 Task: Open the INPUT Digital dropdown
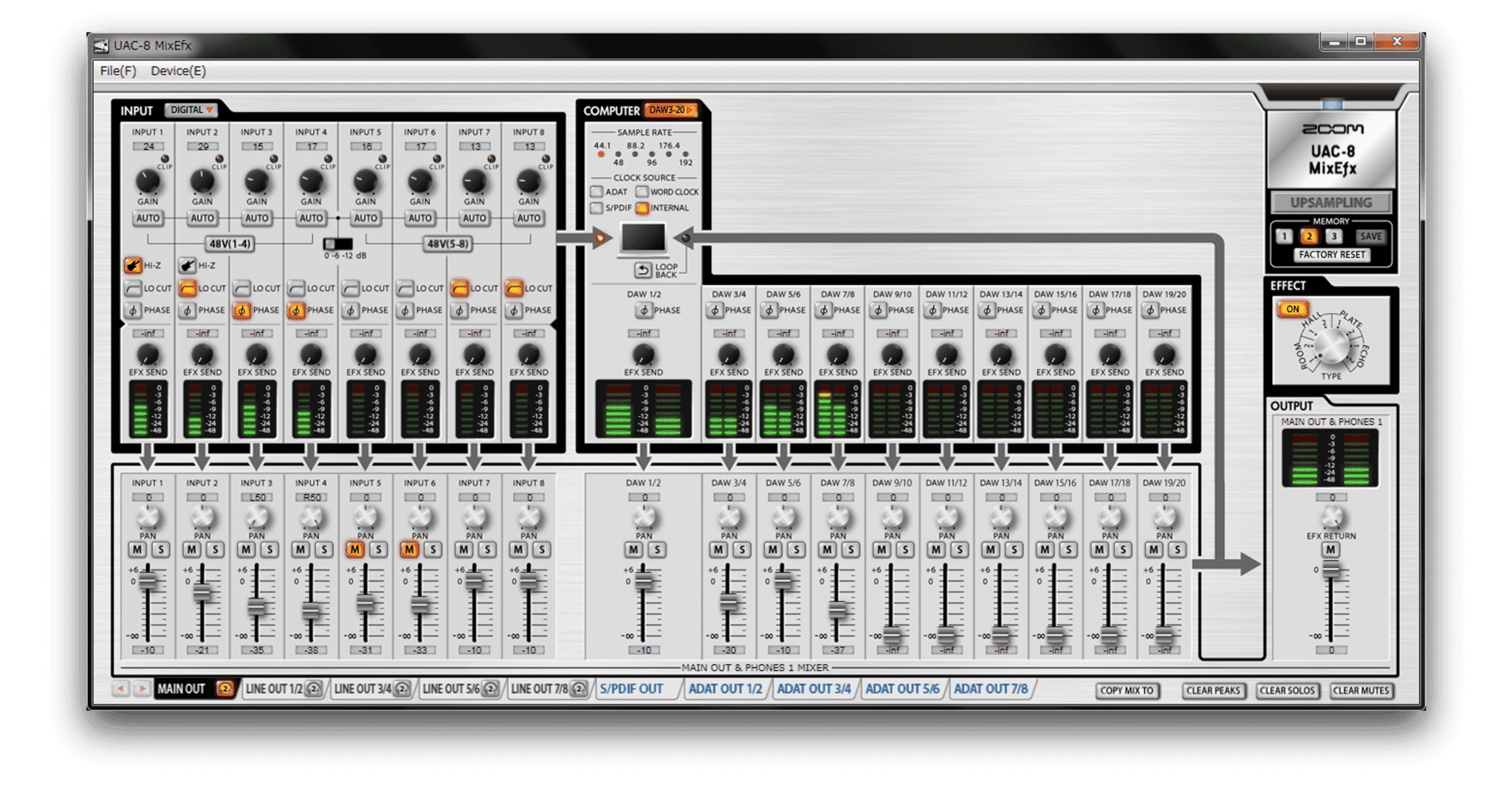pos(191,110)
